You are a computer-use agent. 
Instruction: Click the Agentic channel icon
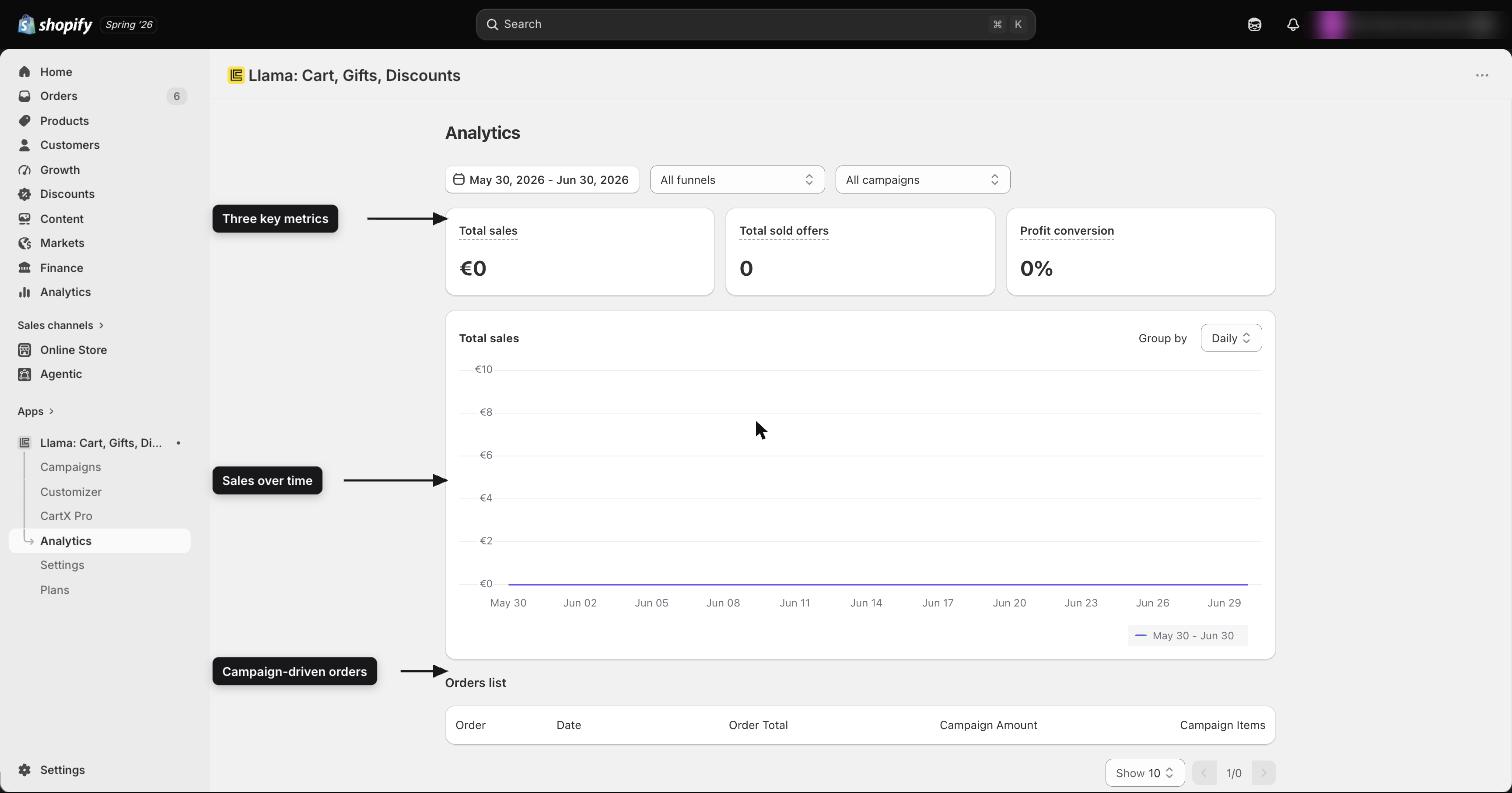pos(25,374)
